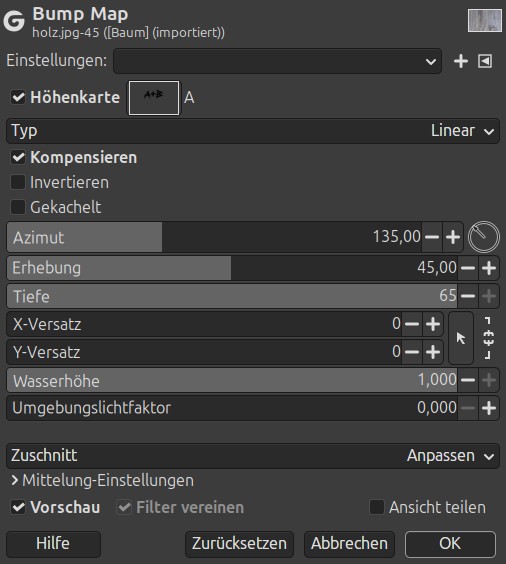Increase Umgebungslichtfaktor with plus button
The width and height of the screenshot is (506, 564).
[489, 408]
